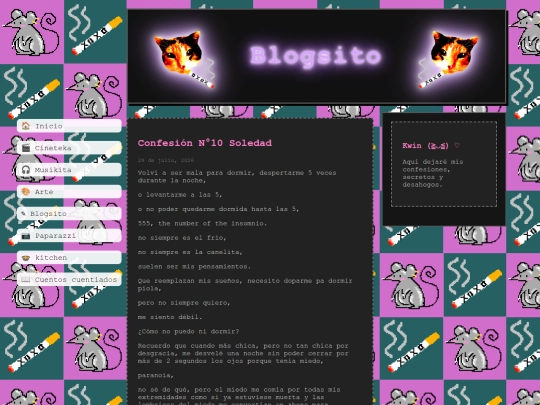Visit the kitchen page

click(69, 257)
